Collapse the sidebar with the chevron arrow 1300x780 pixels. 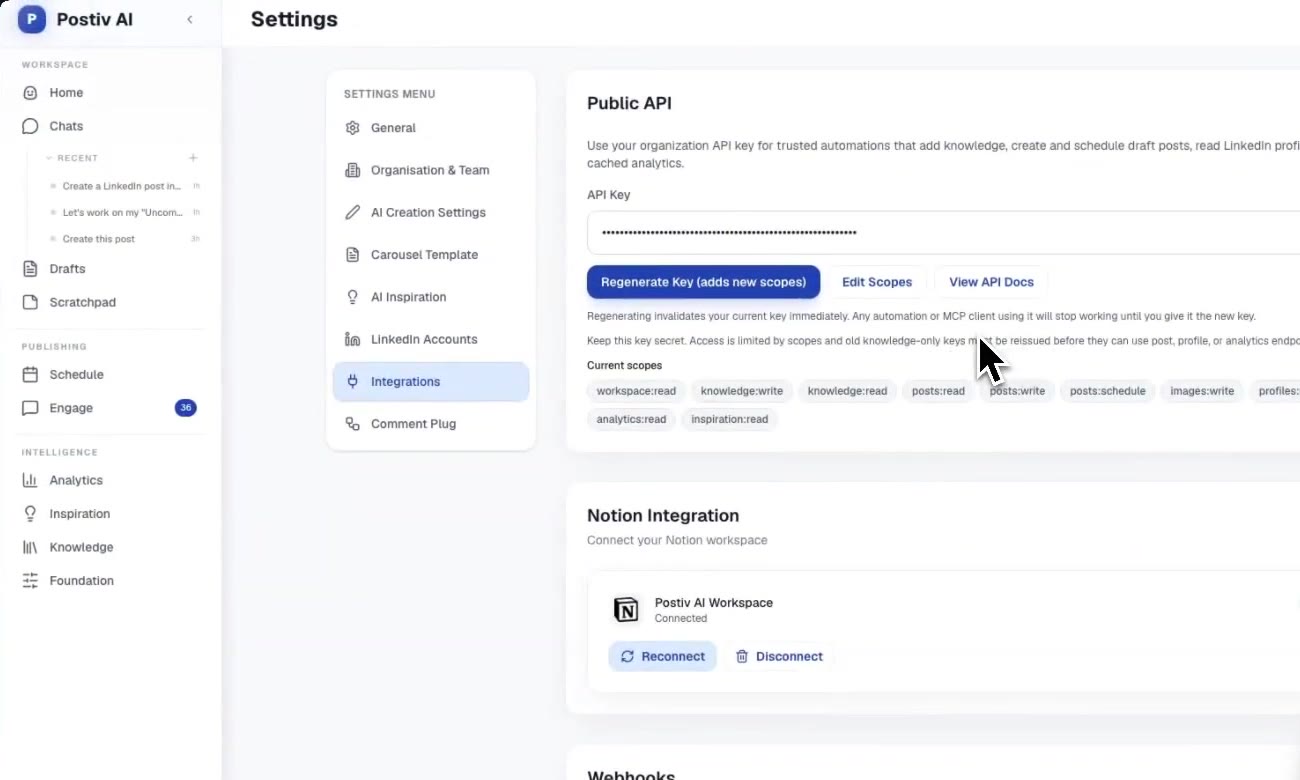point(190,19)
